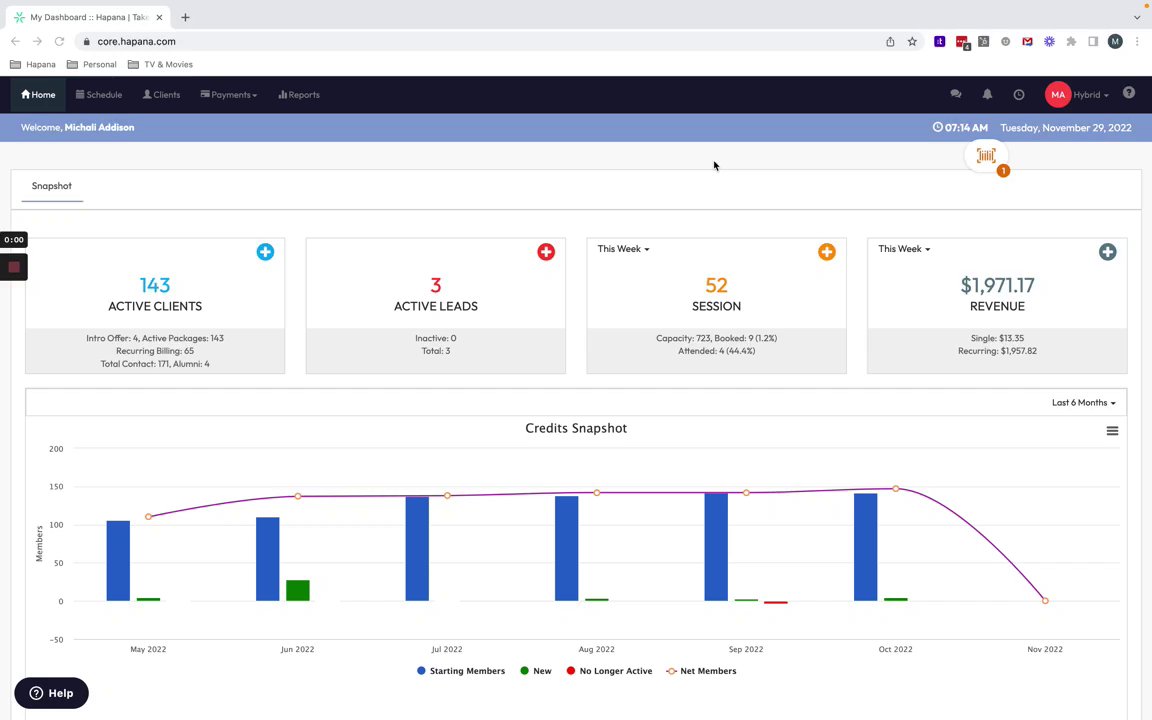Screen dimensions: 1152x720
Task: Click the red plus on Active Leads card
Action: (546, 252)
